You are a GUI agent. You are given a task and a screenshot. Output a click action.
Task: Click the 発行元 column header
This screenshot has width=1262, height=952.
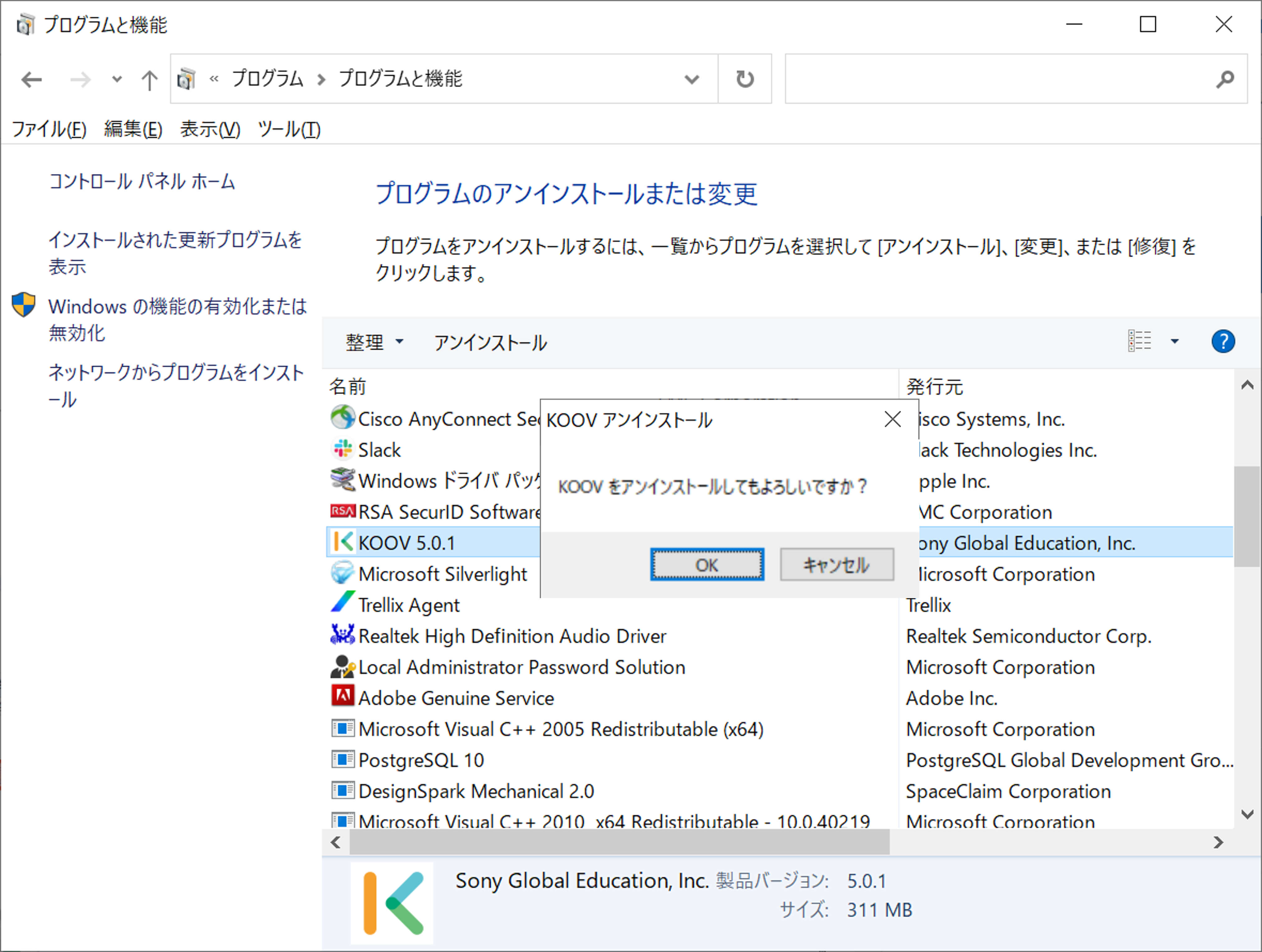1067,387
